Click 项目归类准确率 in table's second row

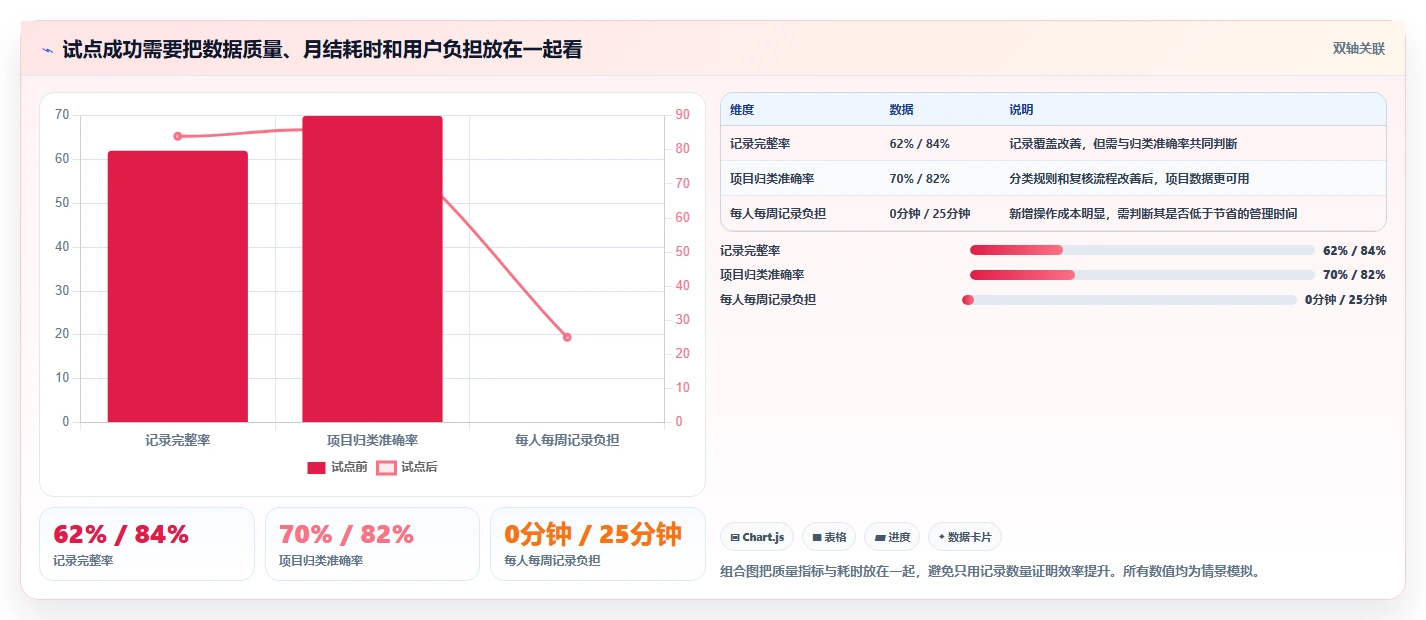point(772,179)
